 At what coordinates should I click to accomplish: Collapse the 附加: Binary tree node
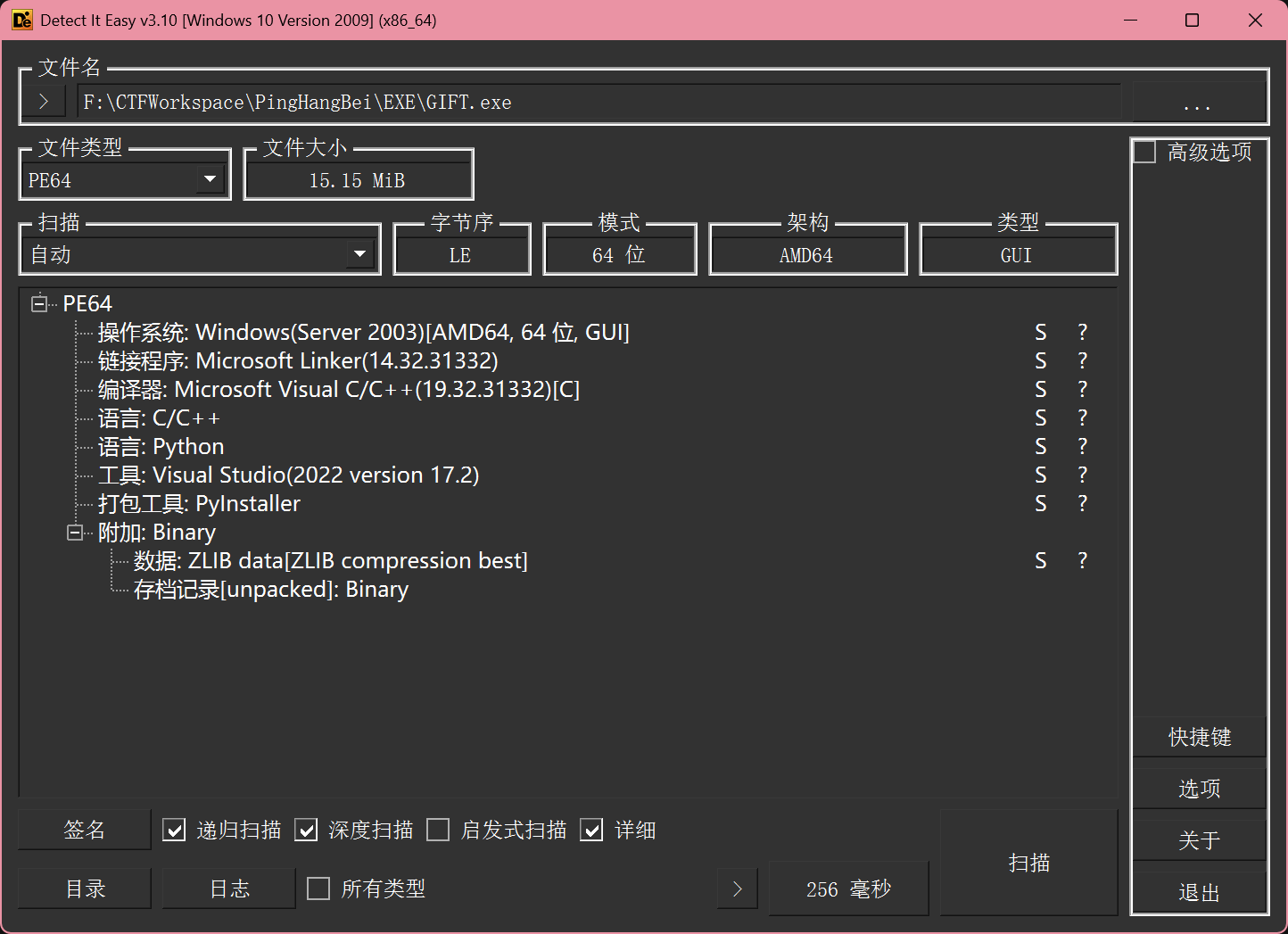point(75,533)
